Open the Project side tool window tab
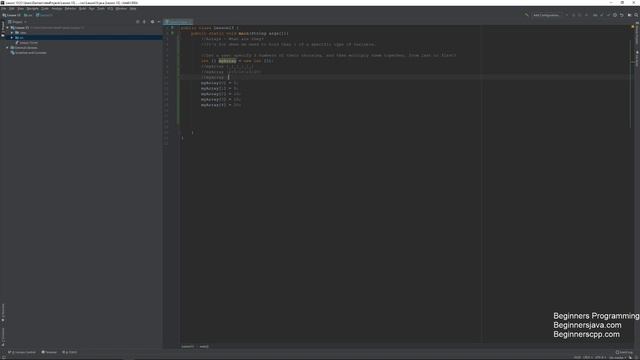 [3, 28]
